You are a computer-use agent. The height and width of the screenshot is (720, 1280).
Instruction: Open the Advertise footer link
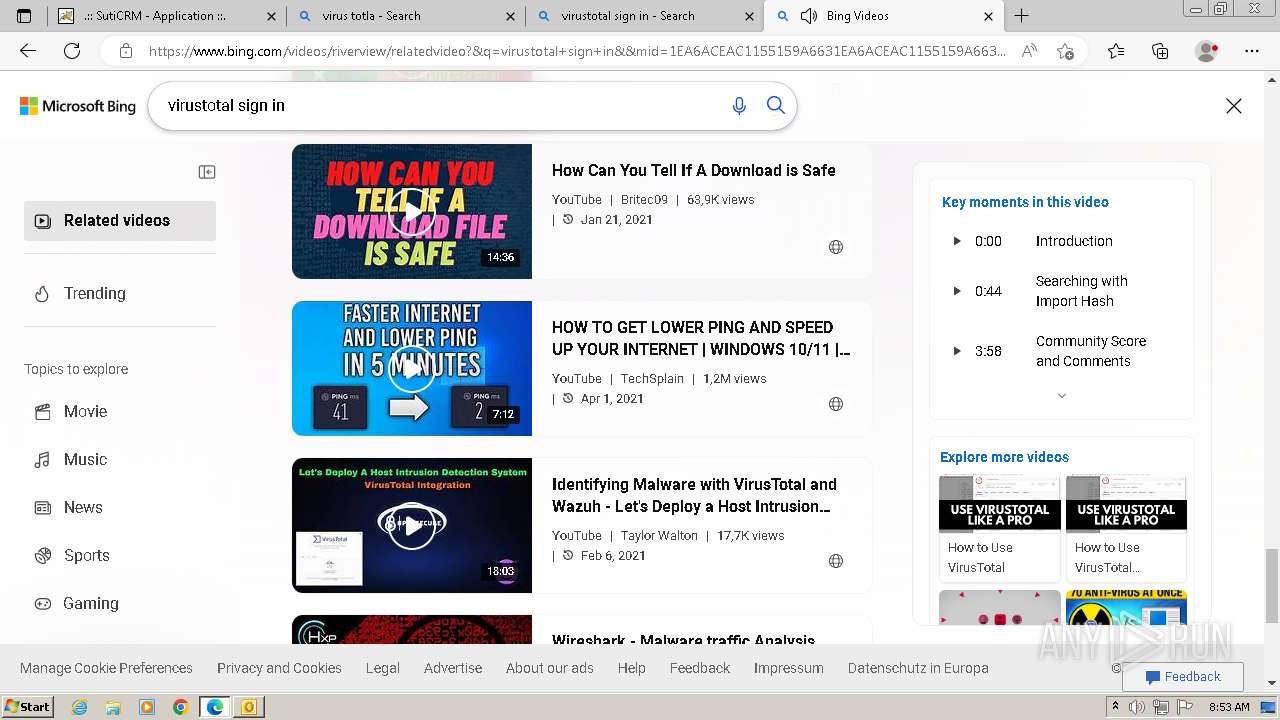[x=453, y=668]
